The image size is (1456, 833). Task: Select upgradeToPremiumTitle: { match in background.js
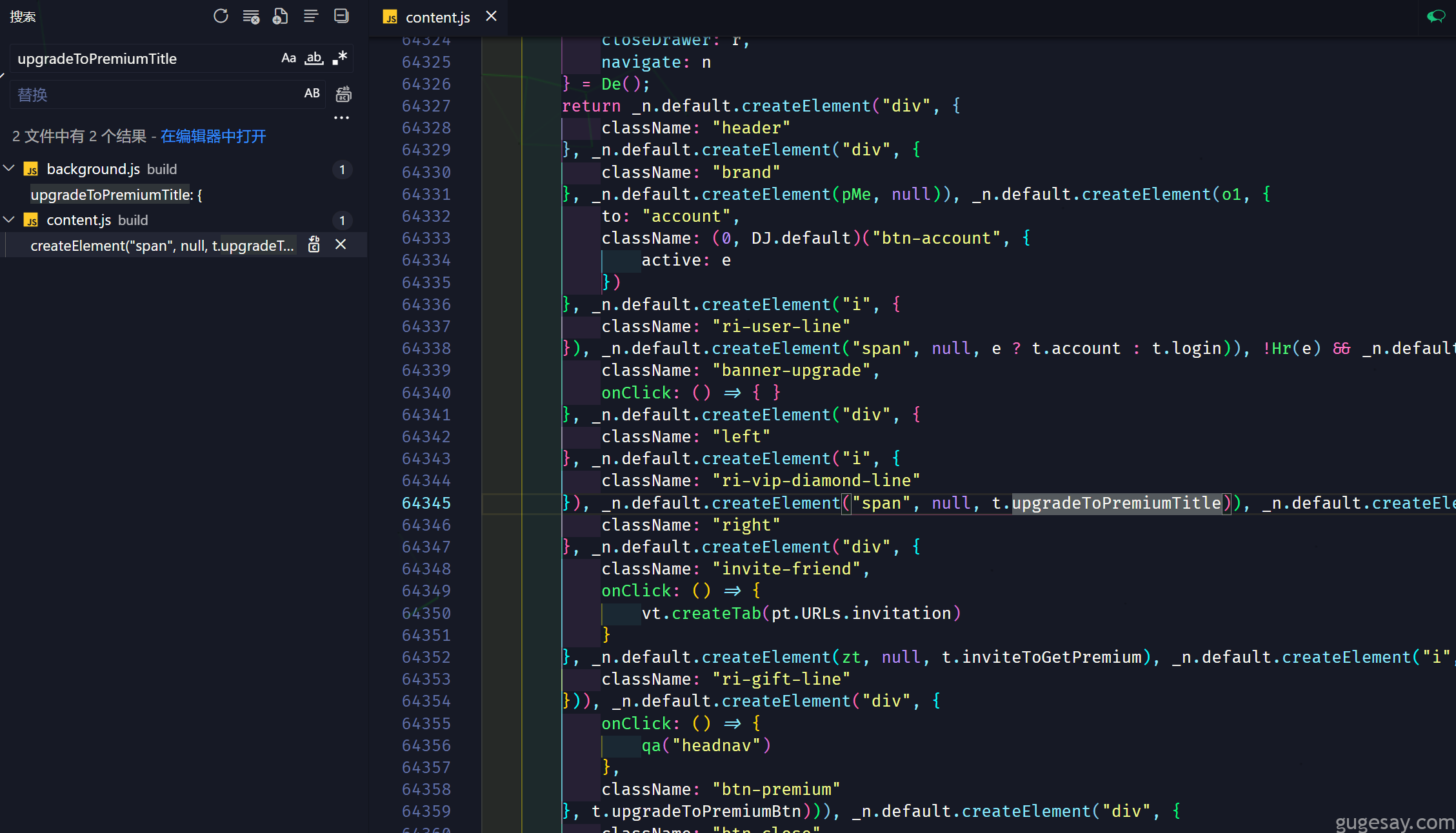pos(116,195)
